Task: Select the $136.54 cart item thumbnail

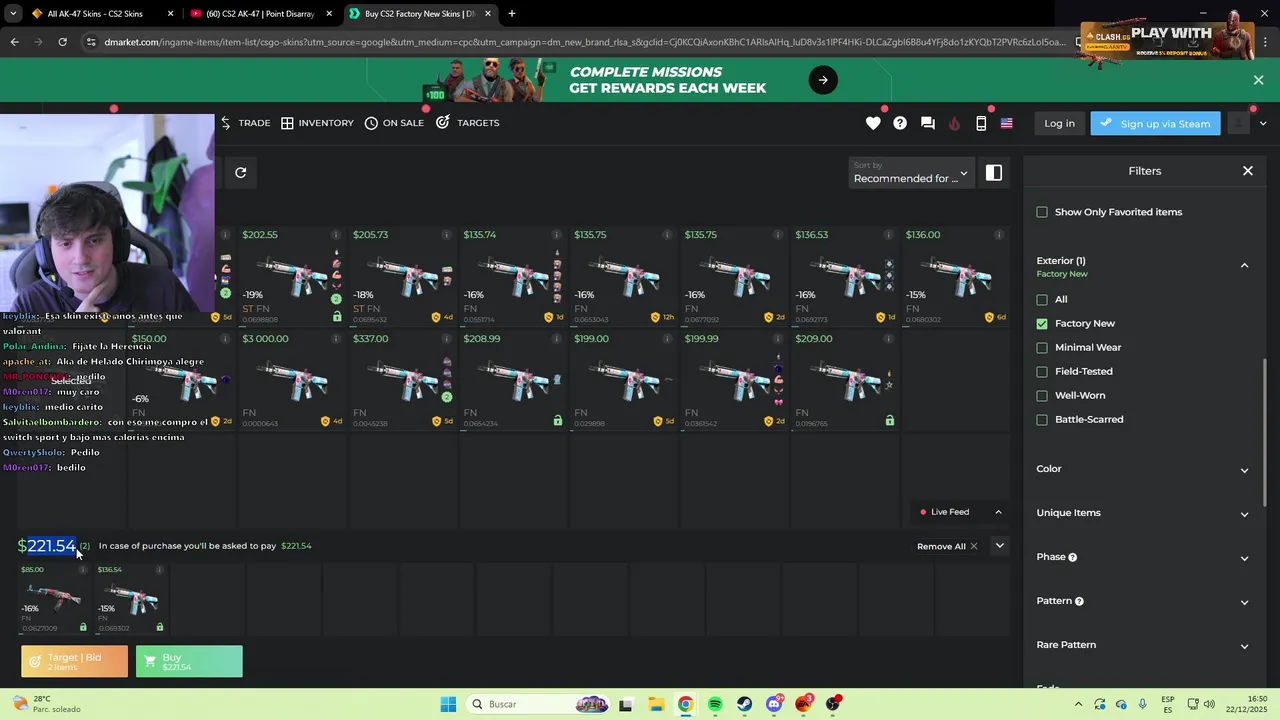Action: point(130,599)
